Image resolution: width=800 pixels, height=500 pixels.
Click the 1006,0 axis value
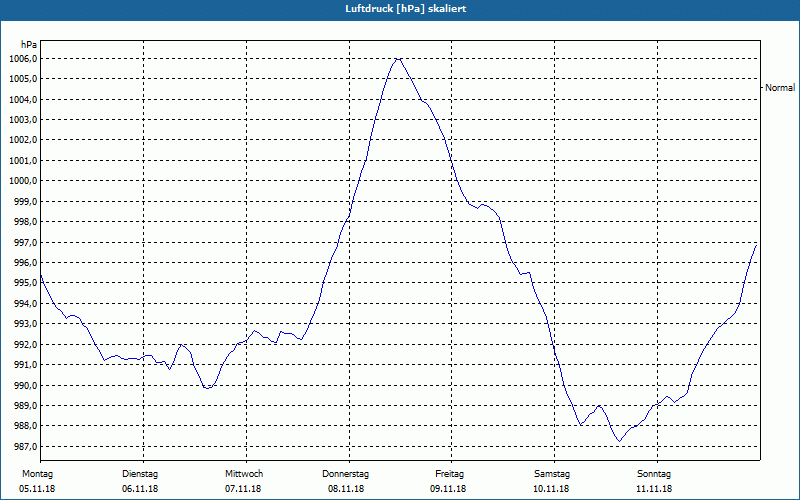pyautogui.click(x=23, y=59)
